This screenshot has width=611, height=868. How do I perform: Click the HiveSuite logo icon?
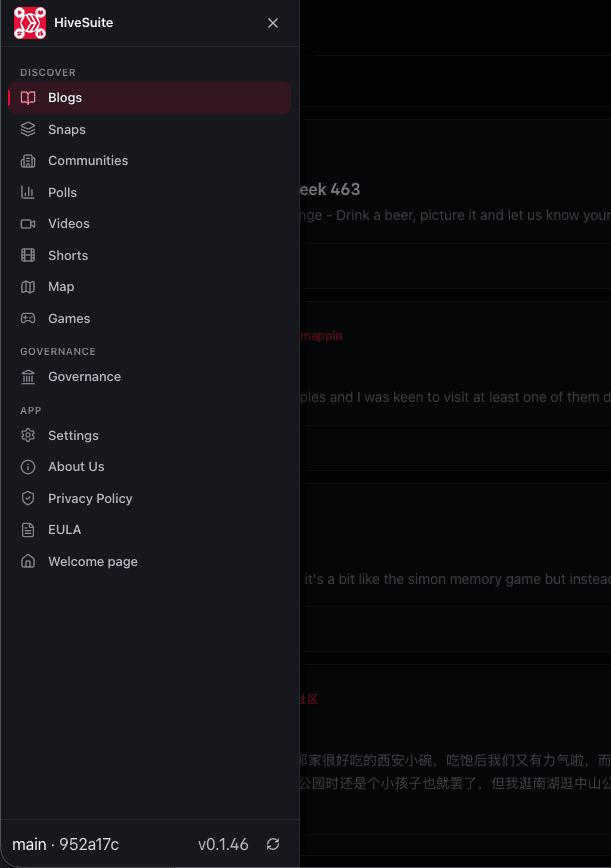(30, 23)
